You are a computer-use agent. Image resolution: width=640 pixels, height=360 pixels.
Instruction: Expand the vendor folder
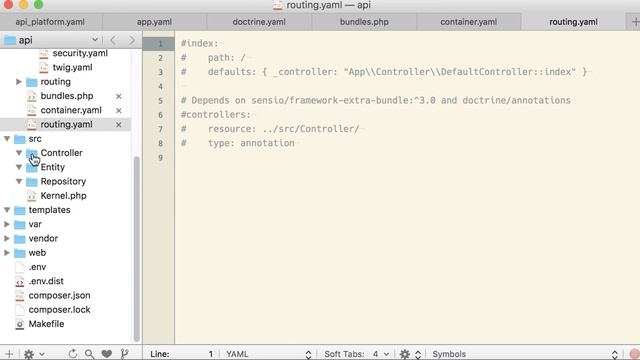click(x=7, y=238)
